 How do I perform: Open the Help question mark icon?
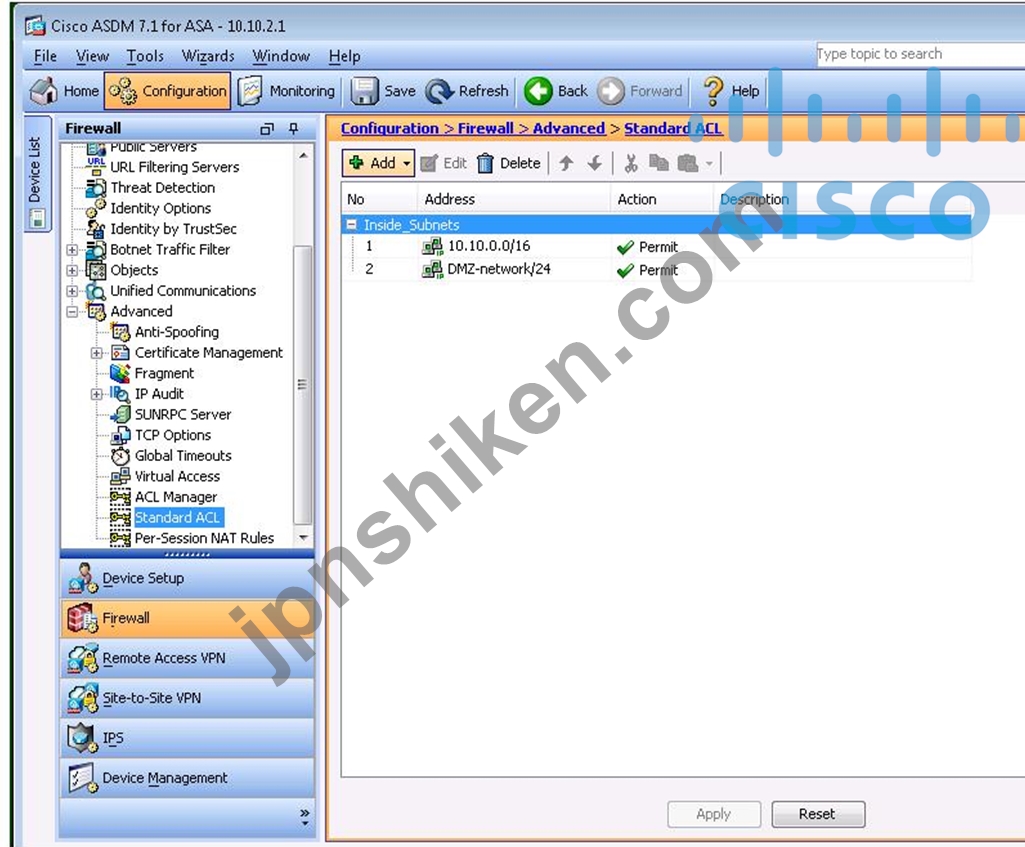pos(713,91)
